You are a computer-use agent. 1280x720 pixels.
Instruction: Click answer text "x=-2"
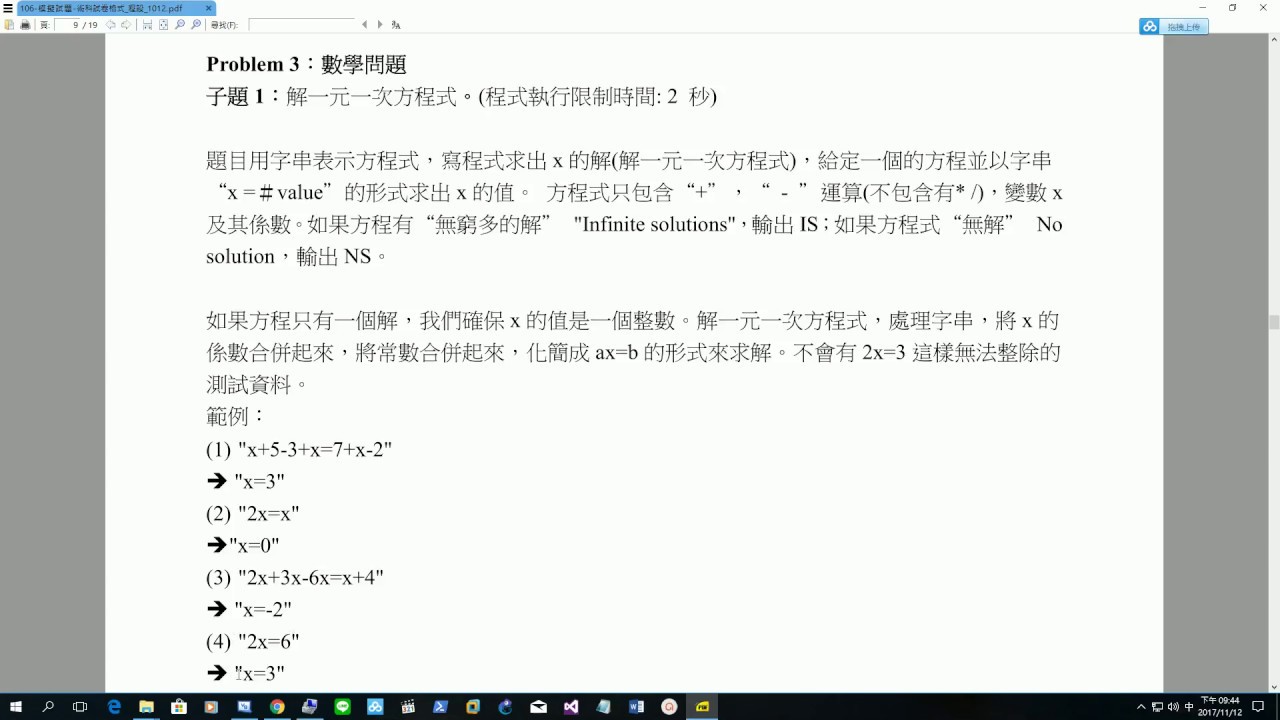click(263, 610)
